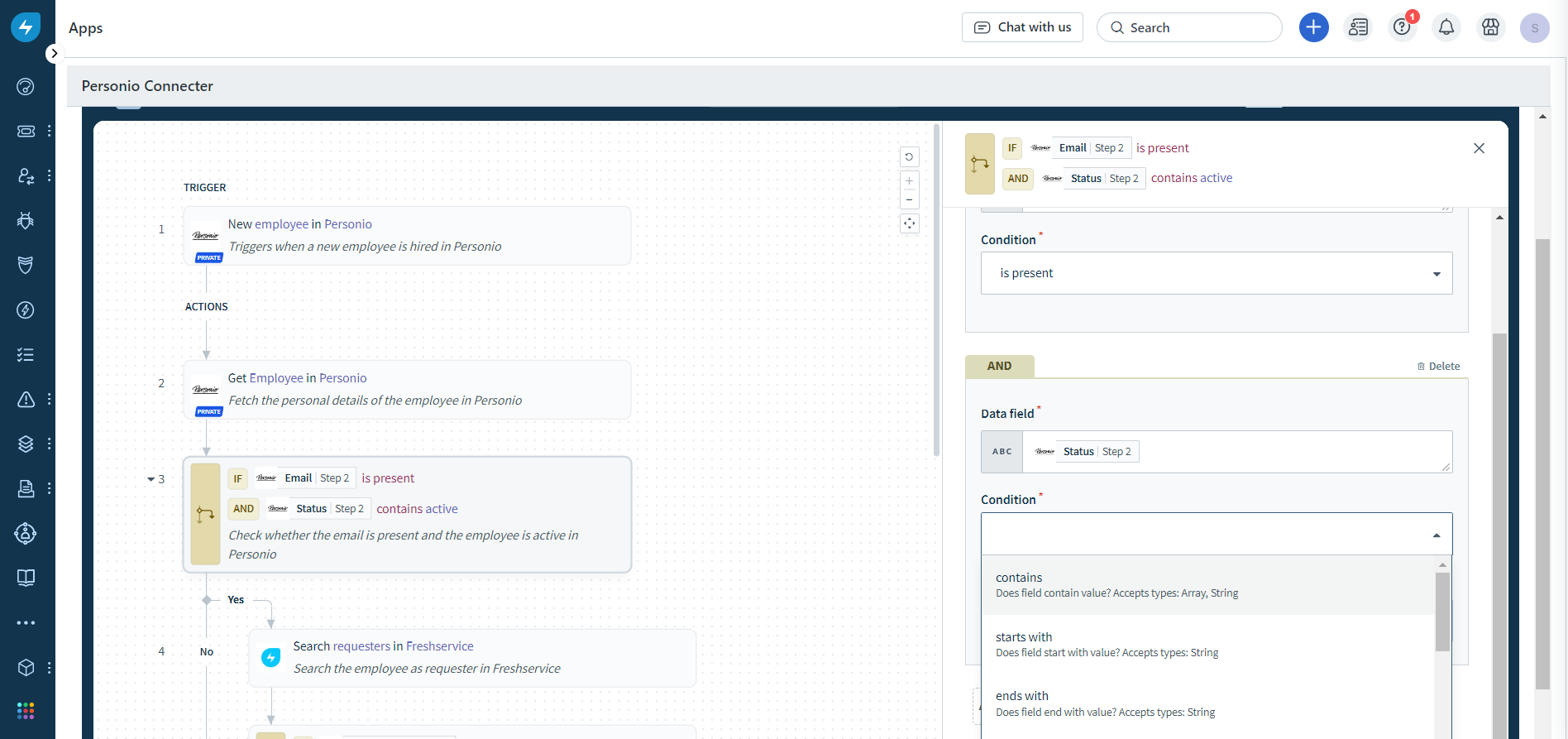This screenshot has height=739, width=1568.
Task: Open the Changes people icon in sidebar
Action: click(26, 175)
